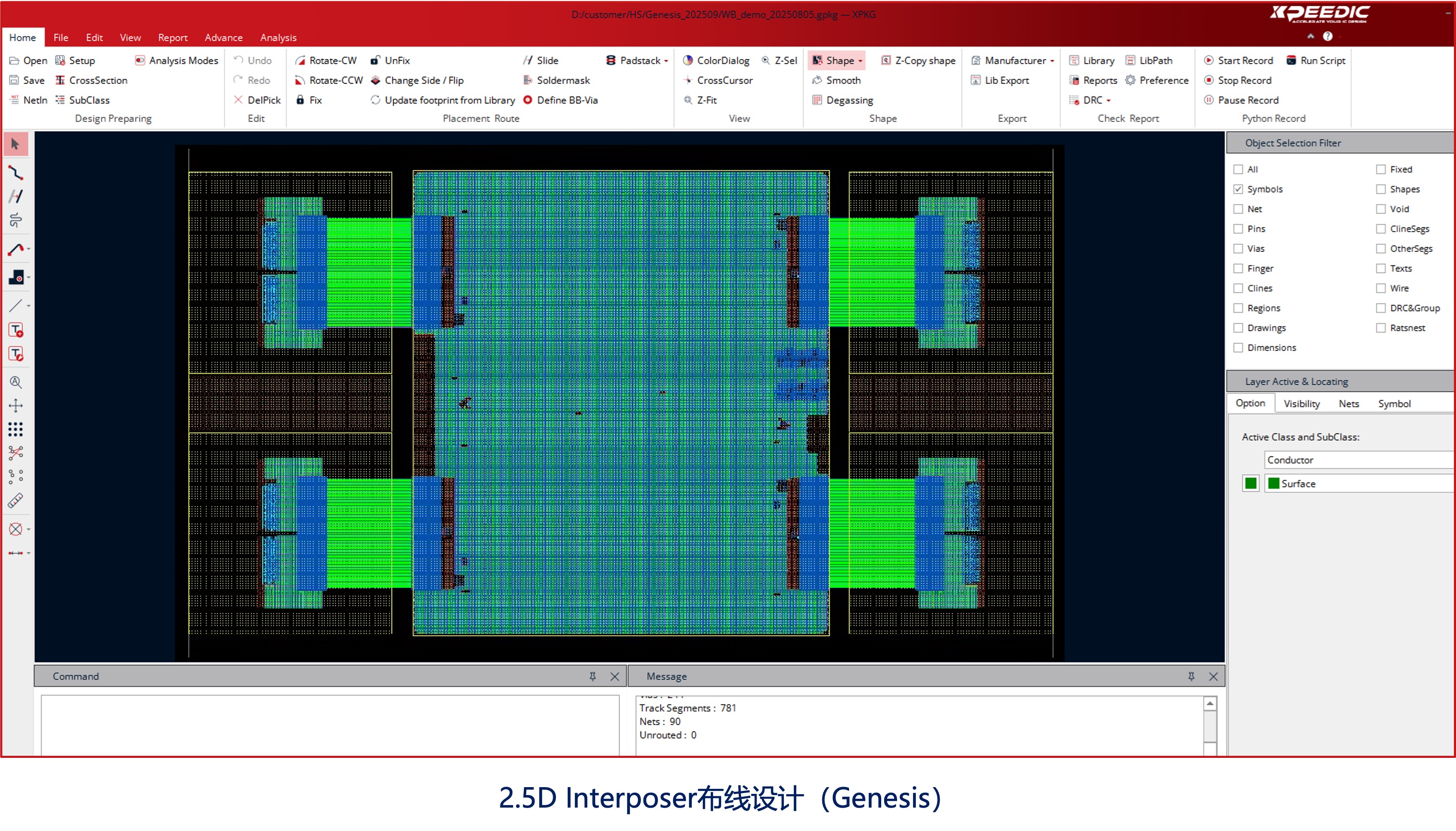The width and height of the screenshot is (1456, 831).
Task: Click the Define BB-Via icon
Action: point(528,100)
